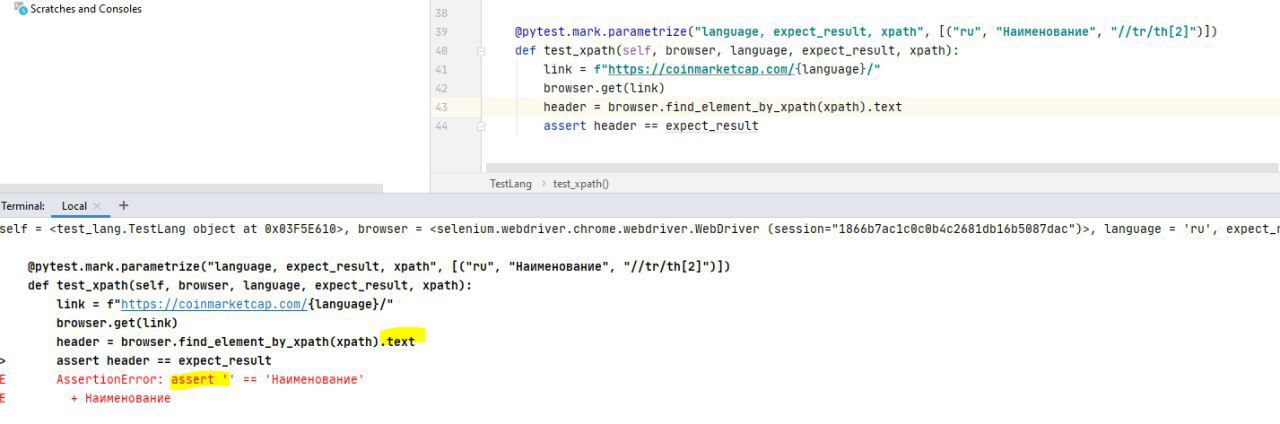The width and height of the screenshot is (1280, 424).
Task: Close the Local terminal tab
Action: (x=98, y=206)
